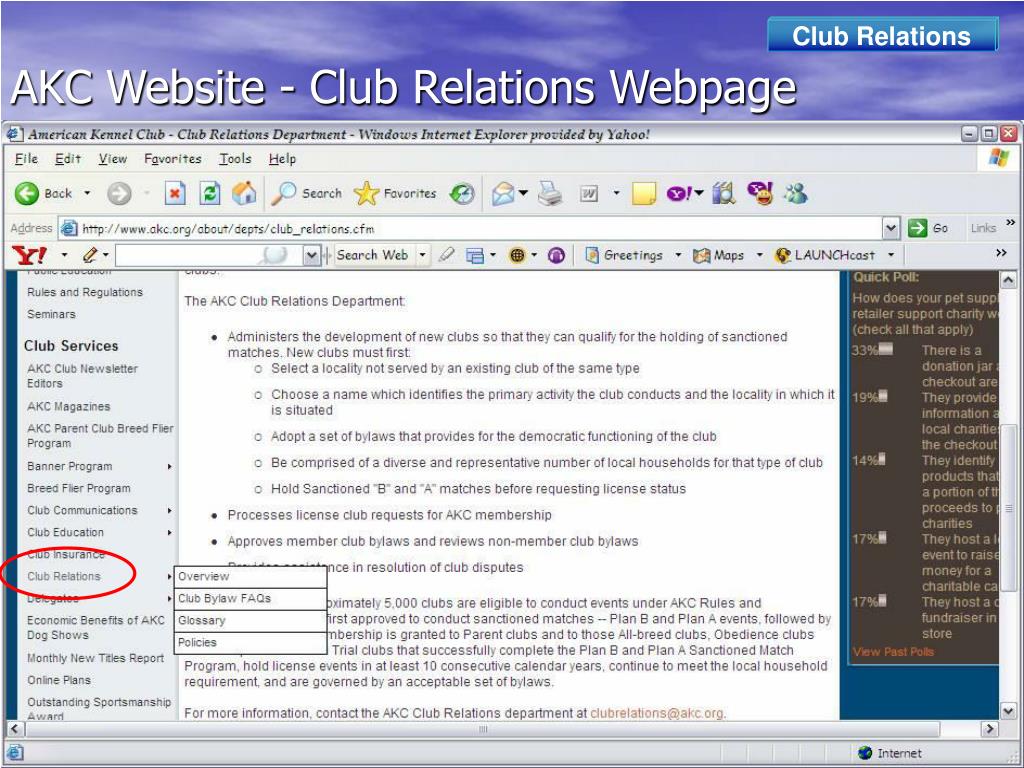Expand Club Education submenu arrow

(x=169, y=533)
